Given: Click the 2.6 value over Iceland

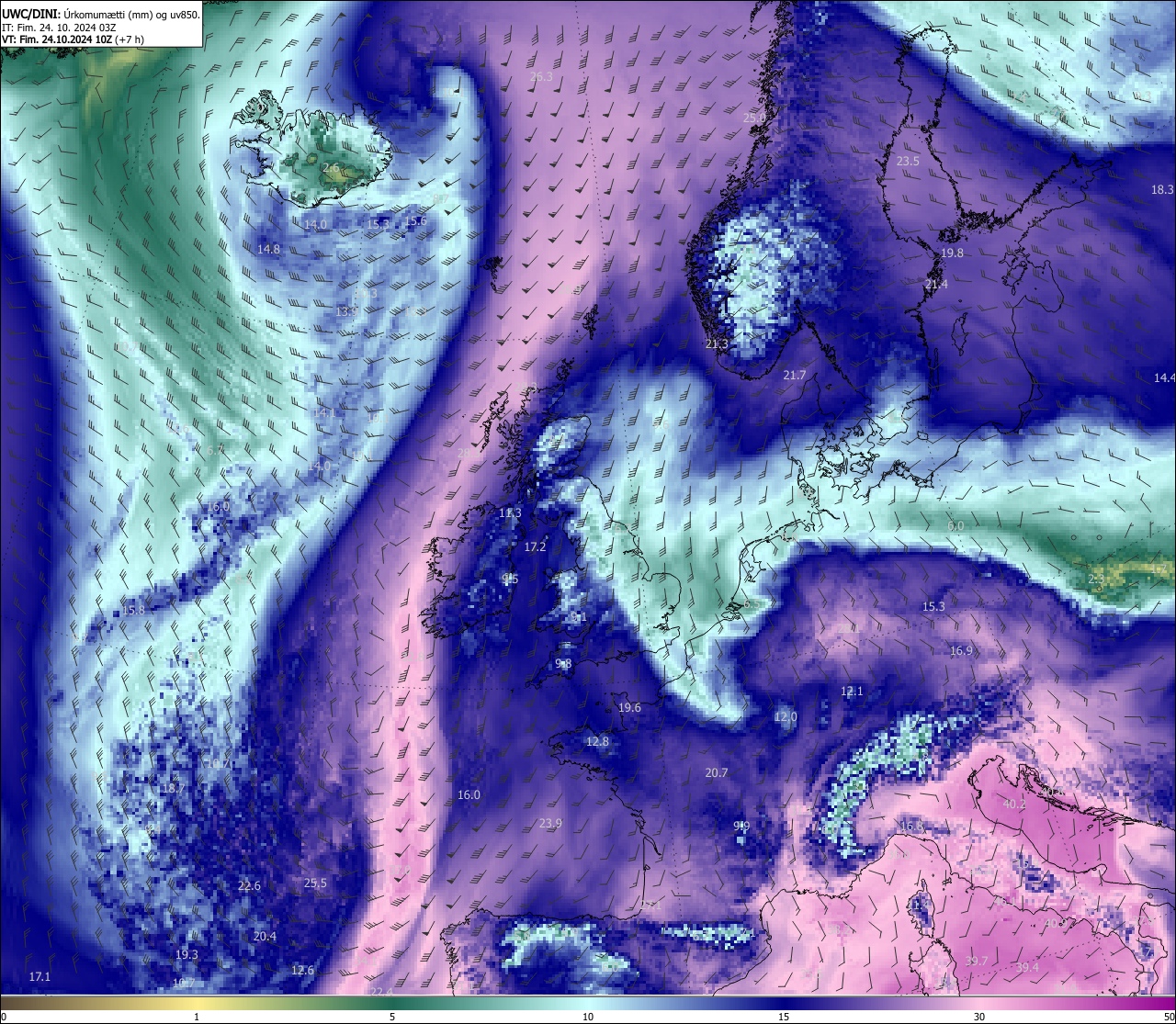Looking at the screenshot, I should tap(331, 167).
